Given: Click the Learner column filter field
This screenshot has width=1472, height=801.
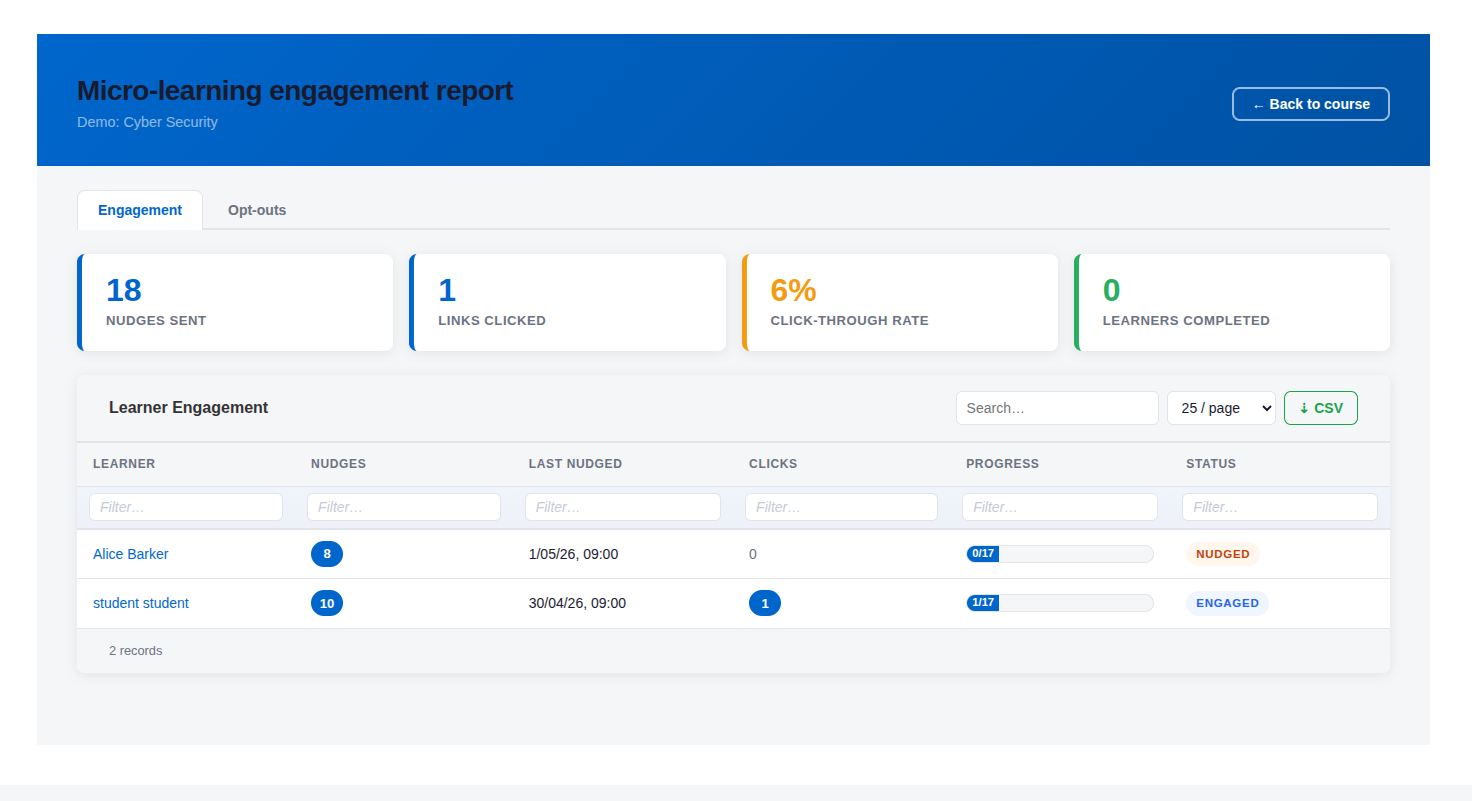Looking at the screenshot, I should [x=186, y=507].
